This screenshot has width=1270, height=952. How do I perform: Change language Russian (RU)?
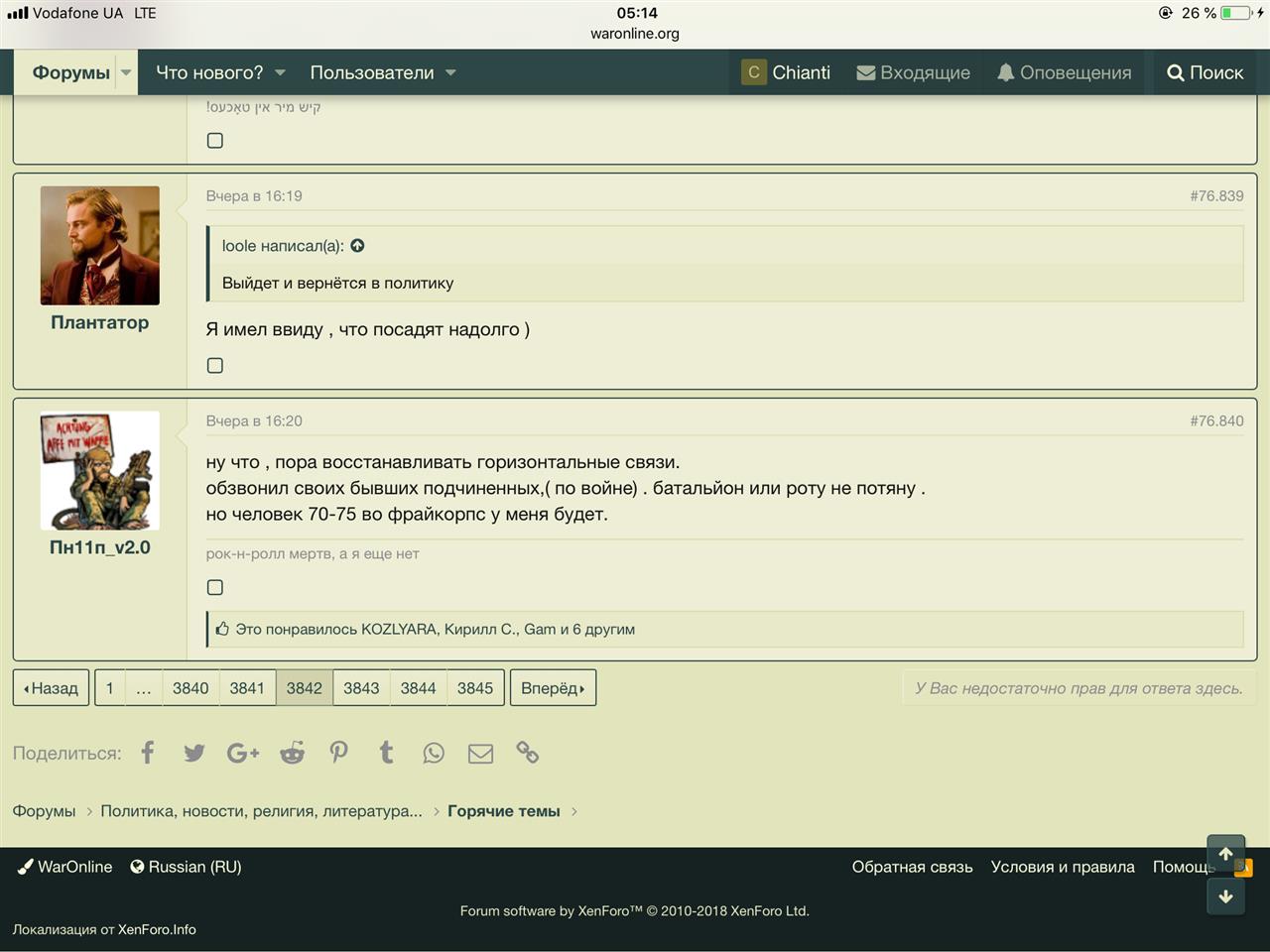point(187,867)
